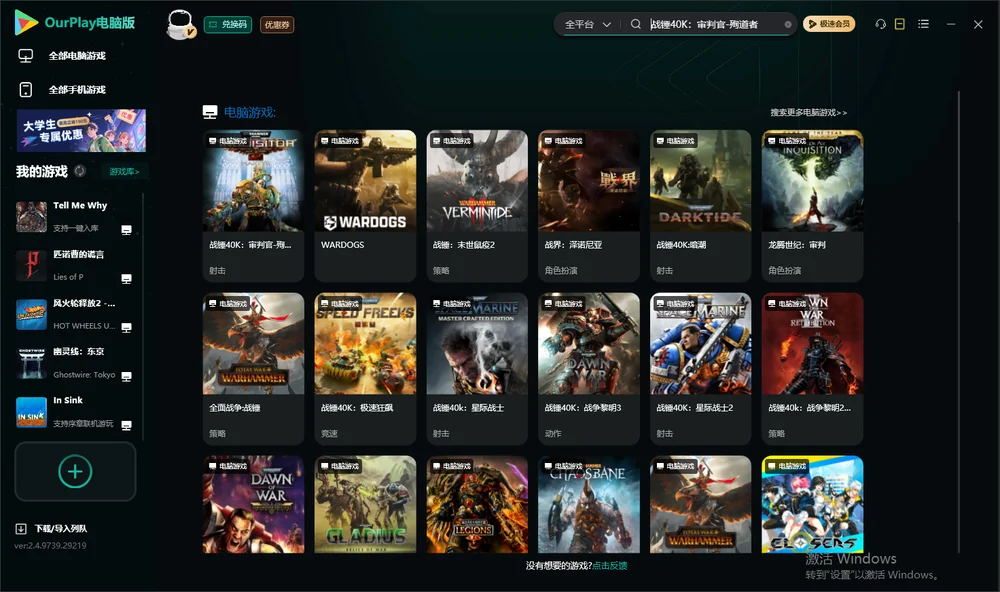
Task: Click the 兑换码 redeem code button
Action: click(x=228, y=25)
